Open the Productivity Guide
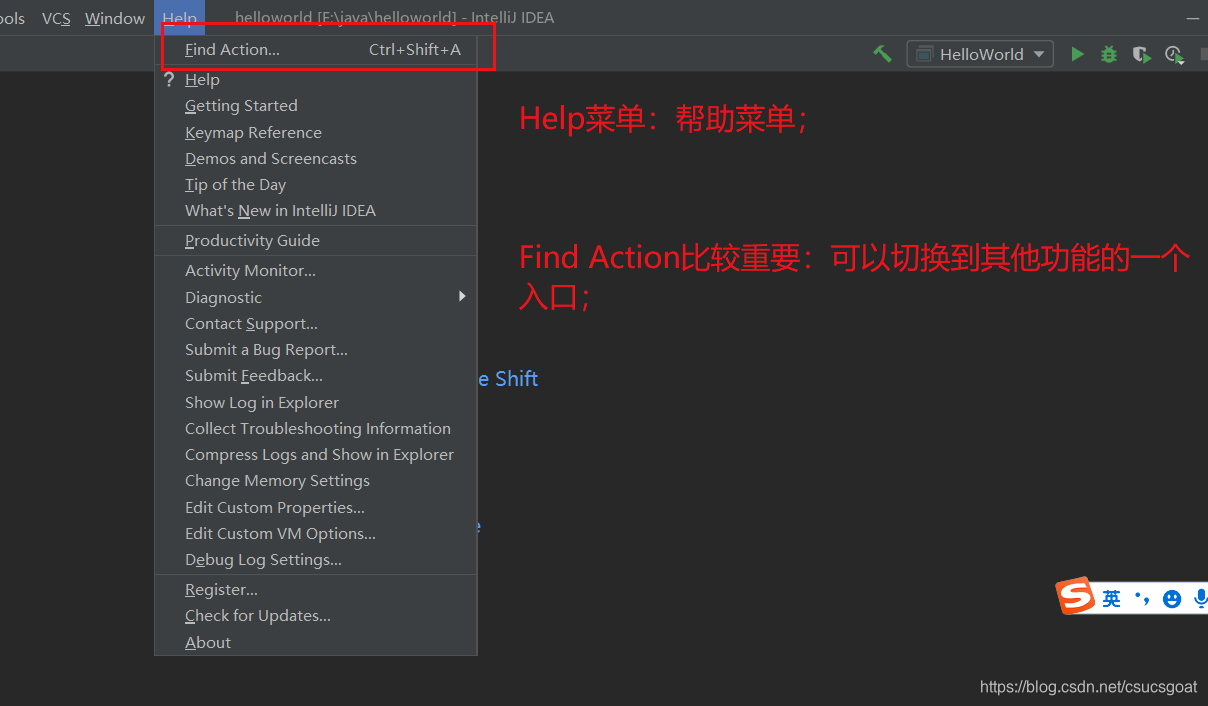Screen dimensions: 1208x706 click(x=316, y=241)
